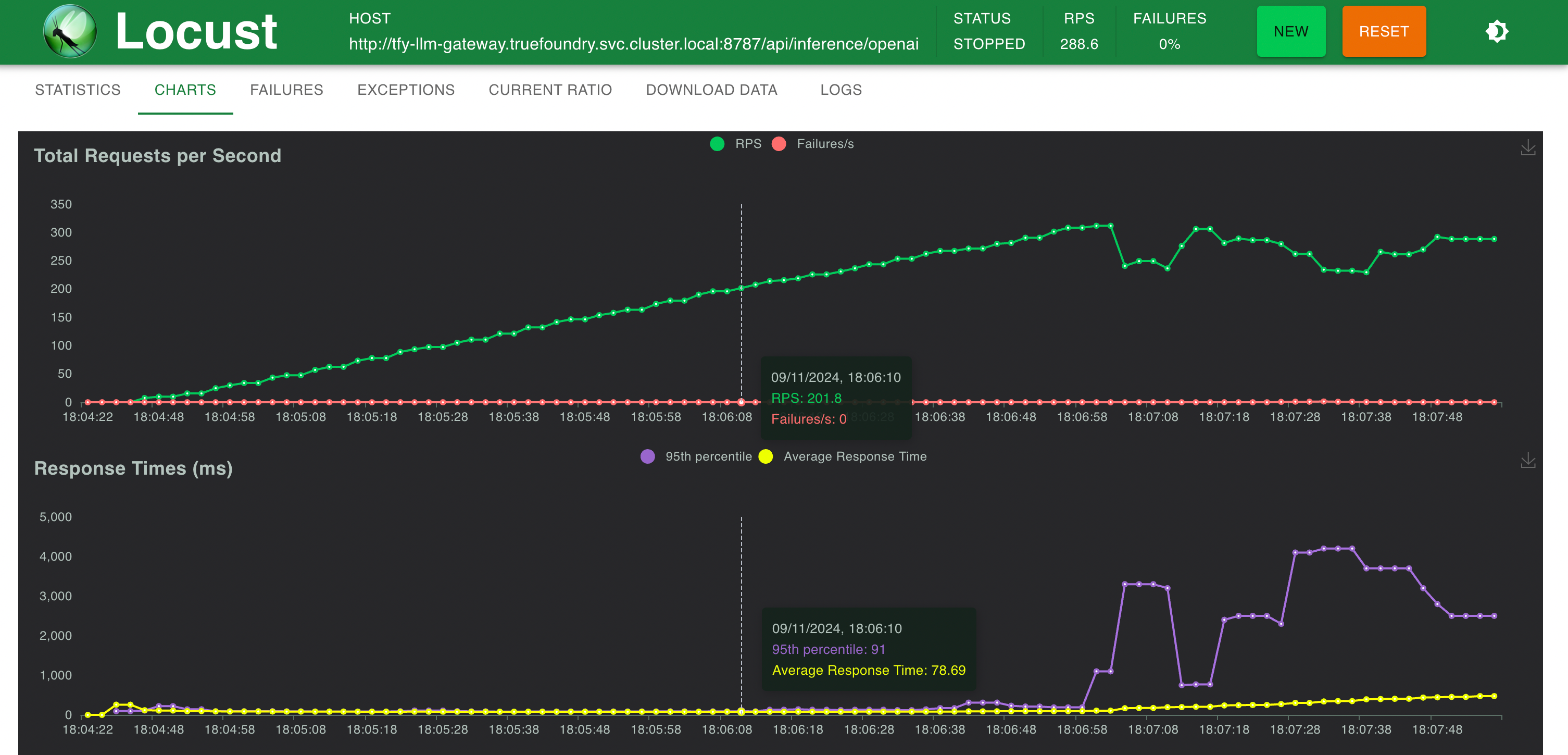The height and width of the screenshot is (755, 1568).
Task: Click the RESET button to clear data
Action: pos(1383,33)
